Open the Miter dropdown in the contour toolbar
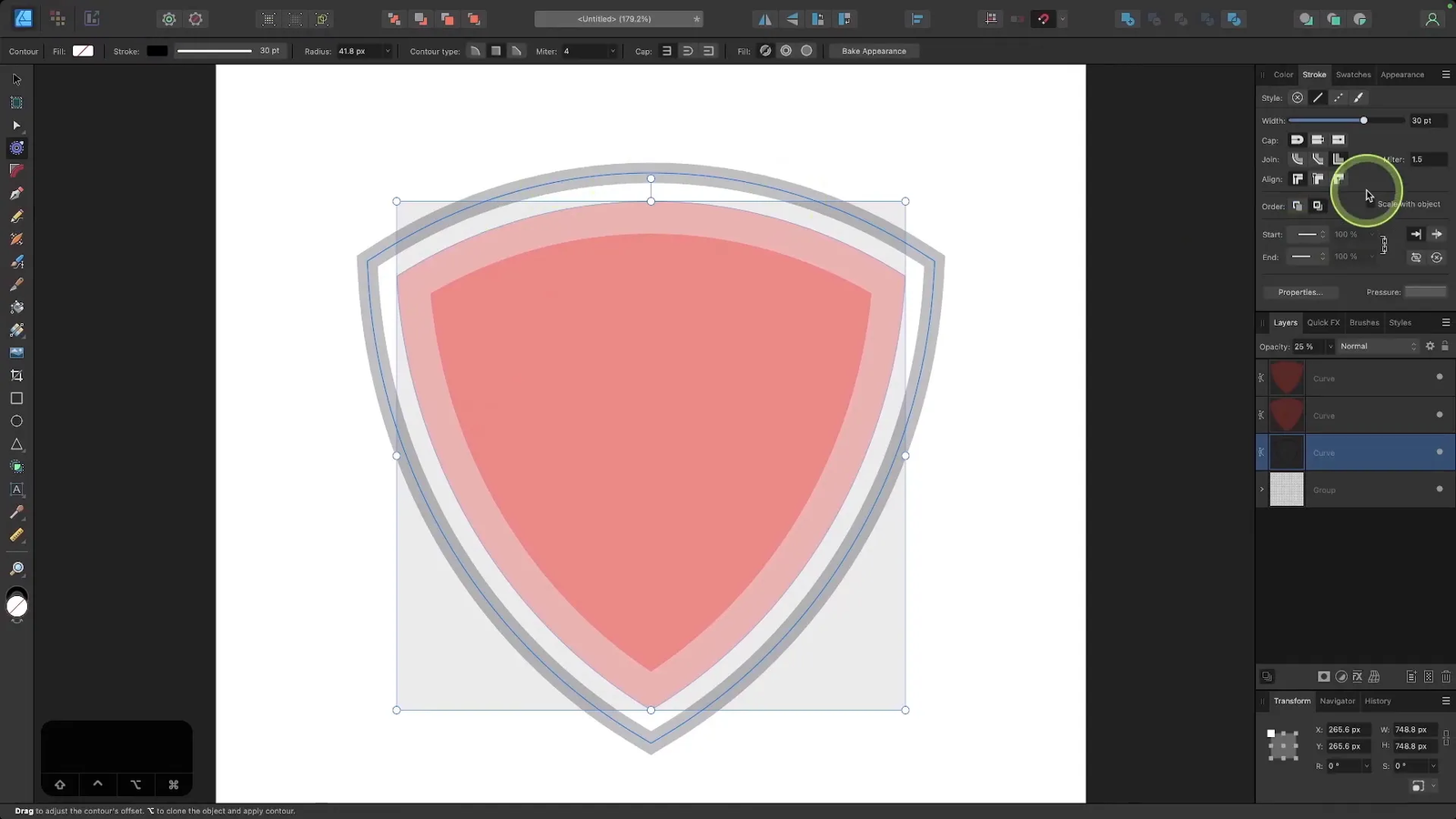The image size is (1456, 819). tap(612, 51)
